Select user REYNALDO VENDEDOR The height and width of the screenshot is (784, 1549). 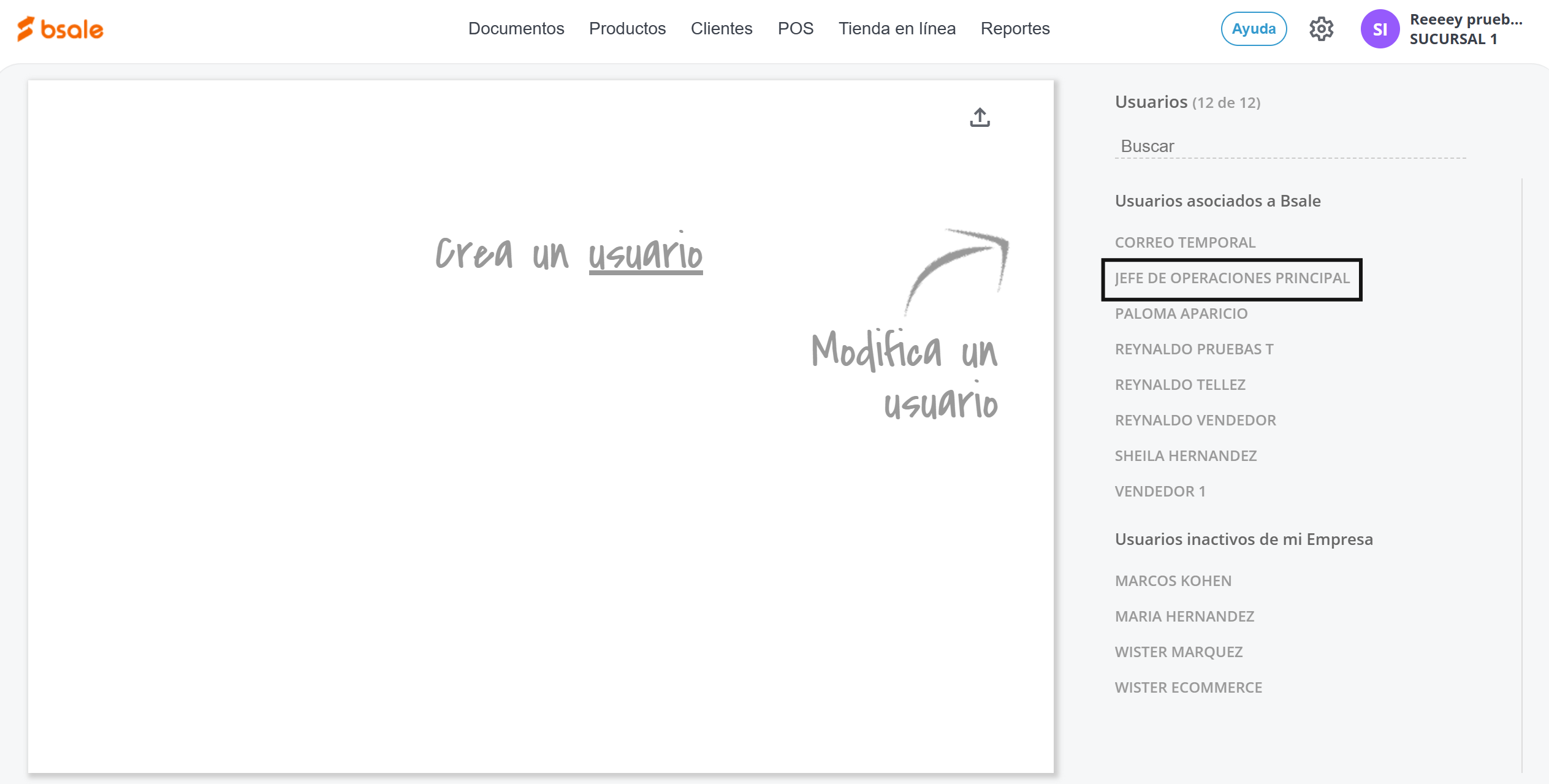tap(1195, 421)
